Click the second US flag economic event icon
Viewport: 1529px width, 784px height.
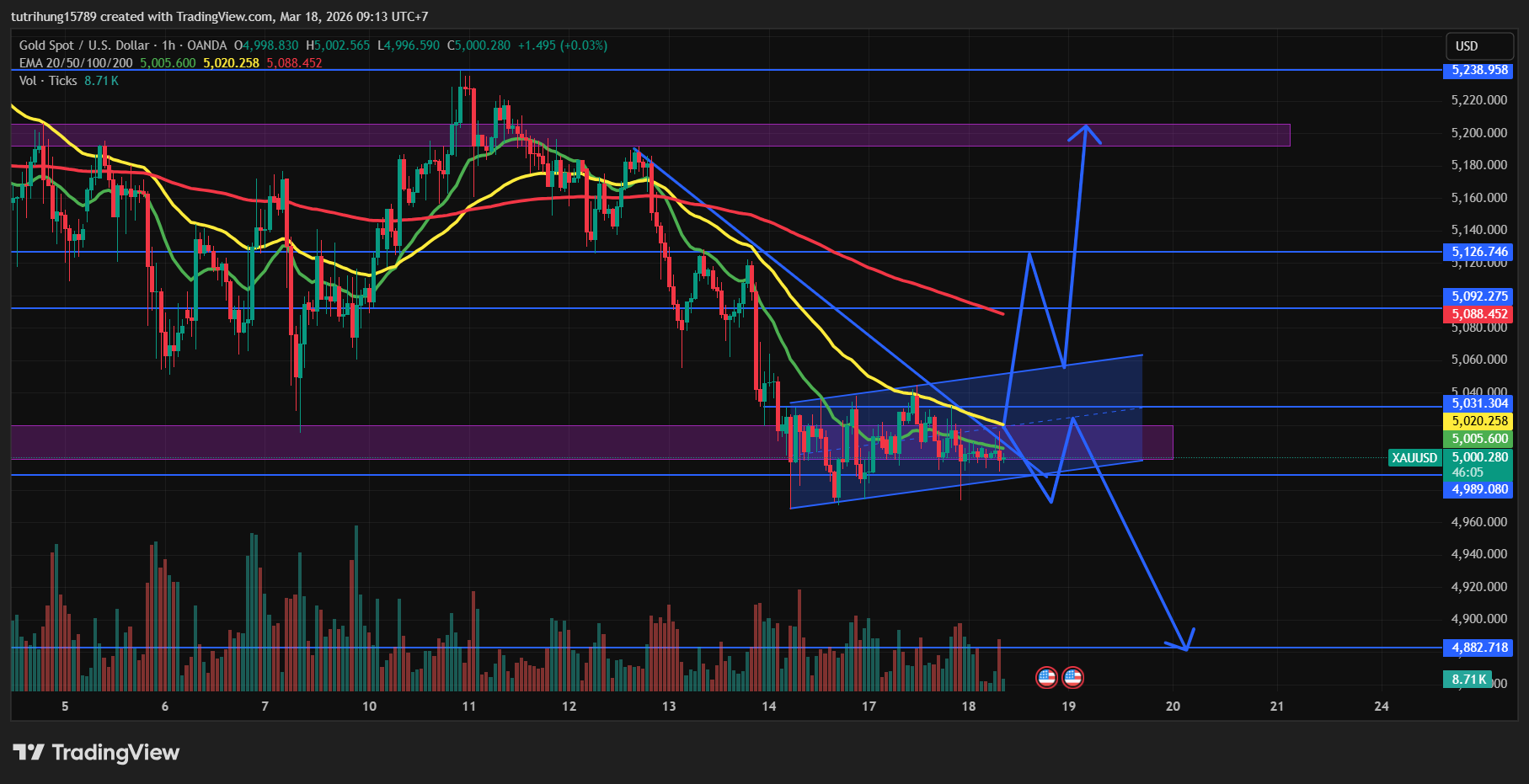point(1072,677)
